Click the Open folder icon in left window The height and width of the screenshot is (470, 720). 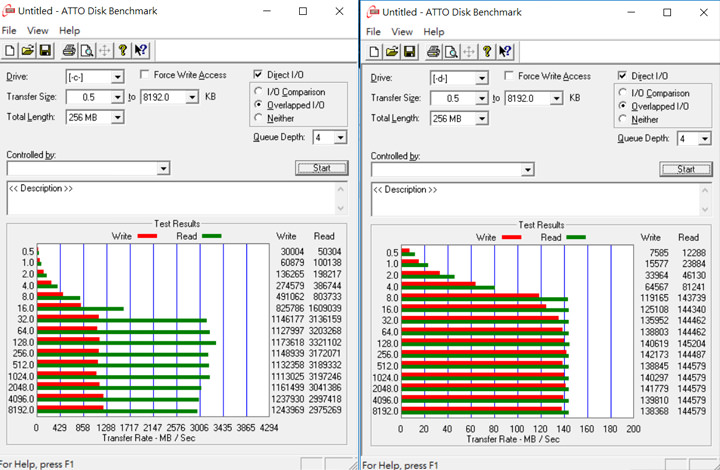[27, 51]
